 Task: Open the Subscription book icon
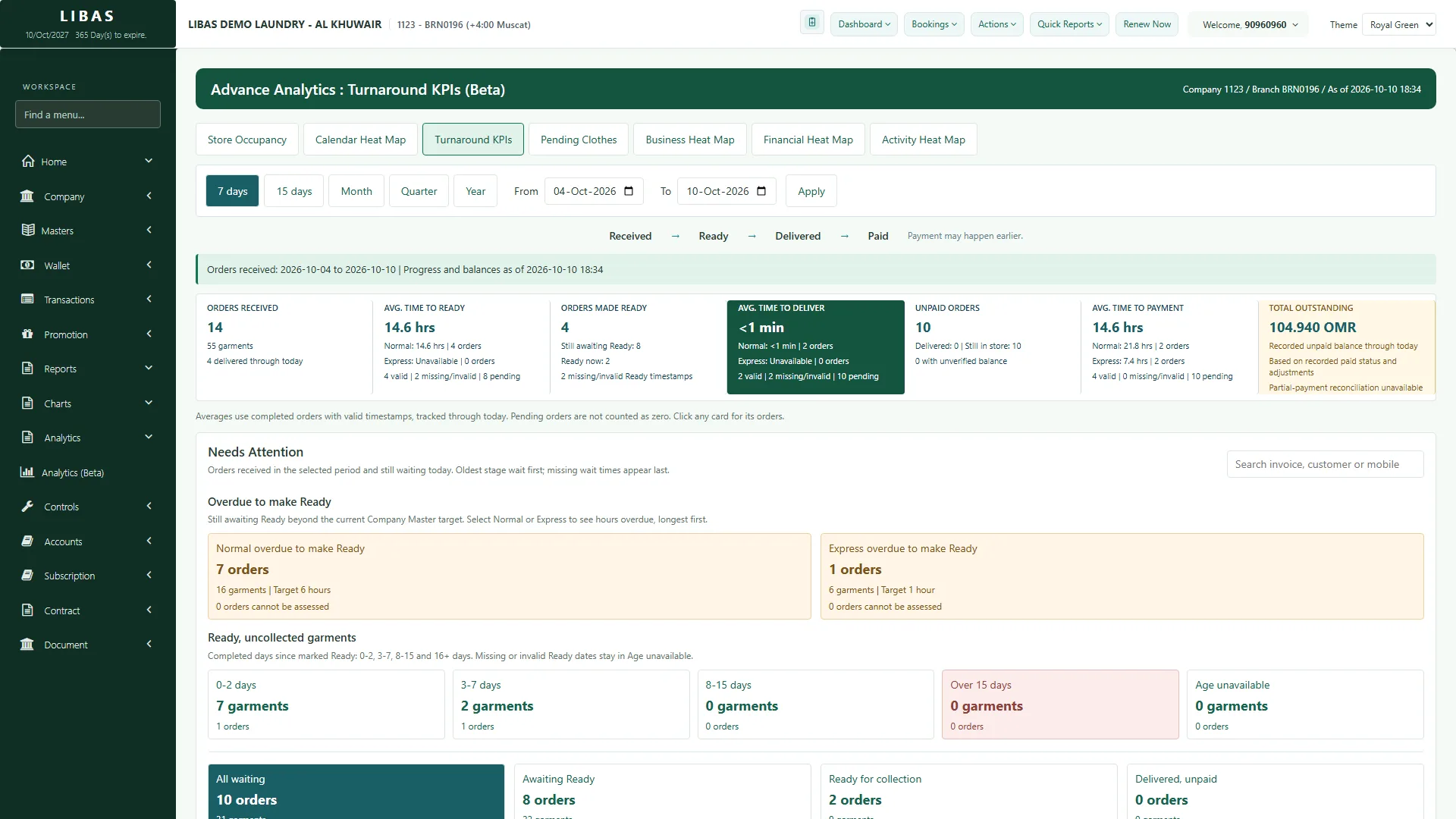(27, 575)
